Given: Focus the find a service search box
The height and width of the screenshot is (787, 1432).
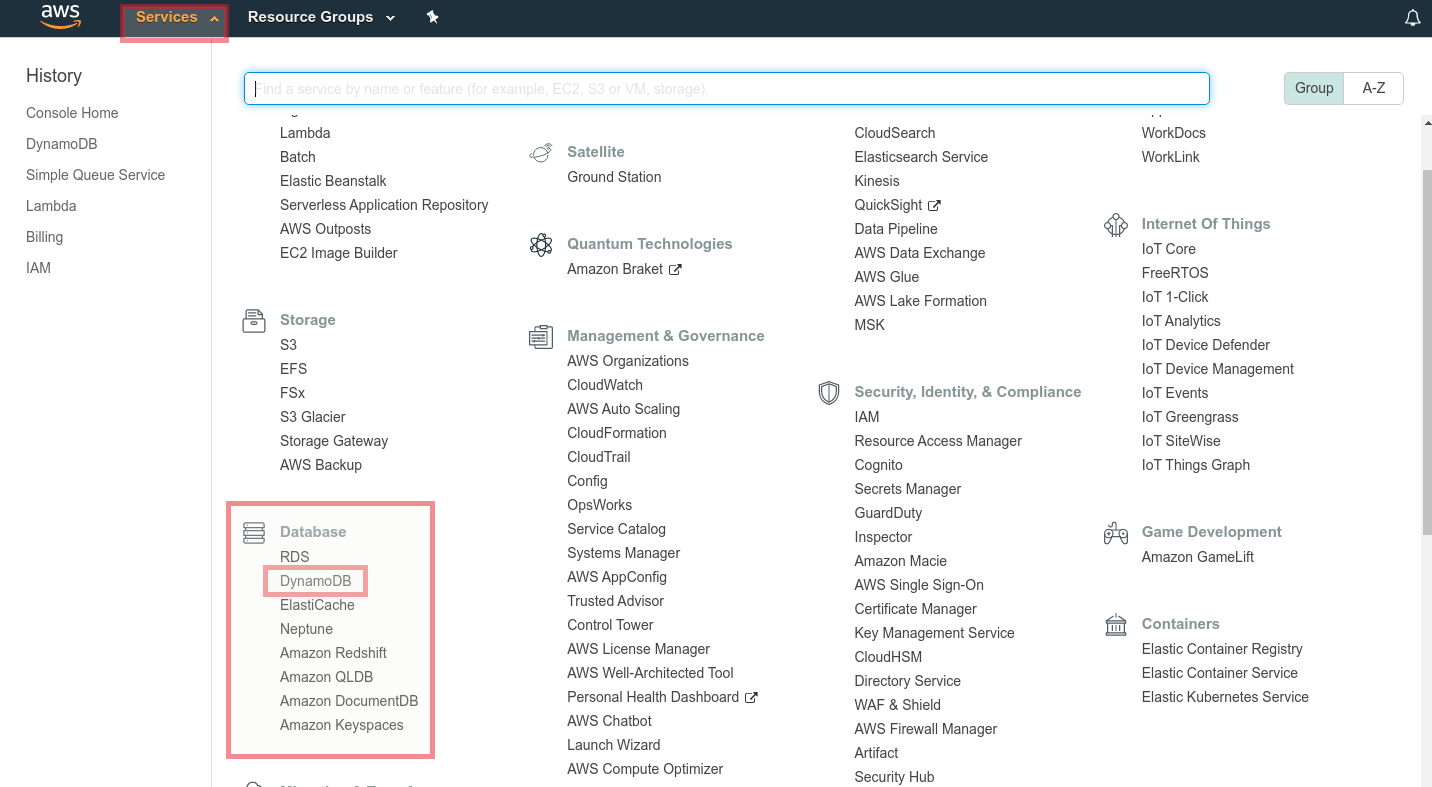Looking at the screenshot, I should 726,89.
